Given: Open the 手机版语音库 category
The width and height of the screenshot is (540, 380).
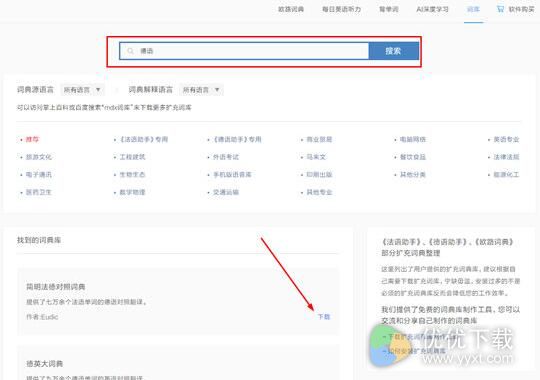Looking at the screenshot, I should 232,175.
